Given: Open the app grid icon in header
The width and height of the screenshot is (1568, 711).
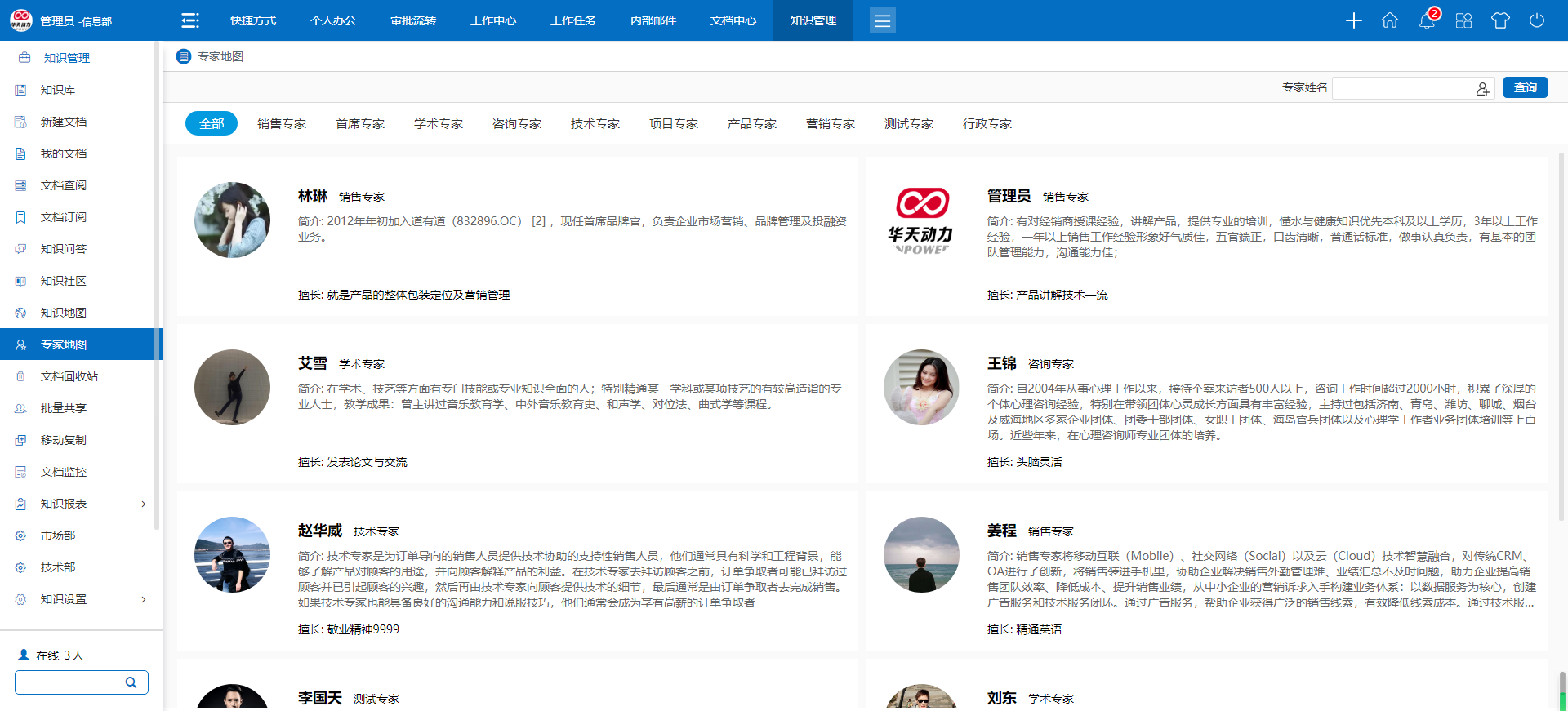Looking at the screenshot, I should (x=1463, y=20).
